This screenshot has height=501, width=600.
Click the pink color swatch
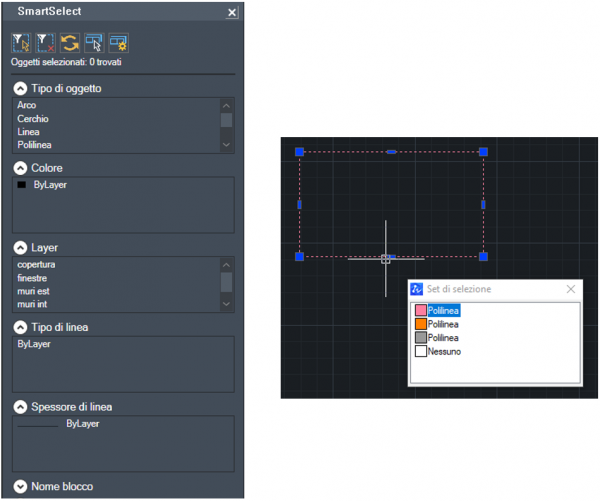click(x=421, y=310)
